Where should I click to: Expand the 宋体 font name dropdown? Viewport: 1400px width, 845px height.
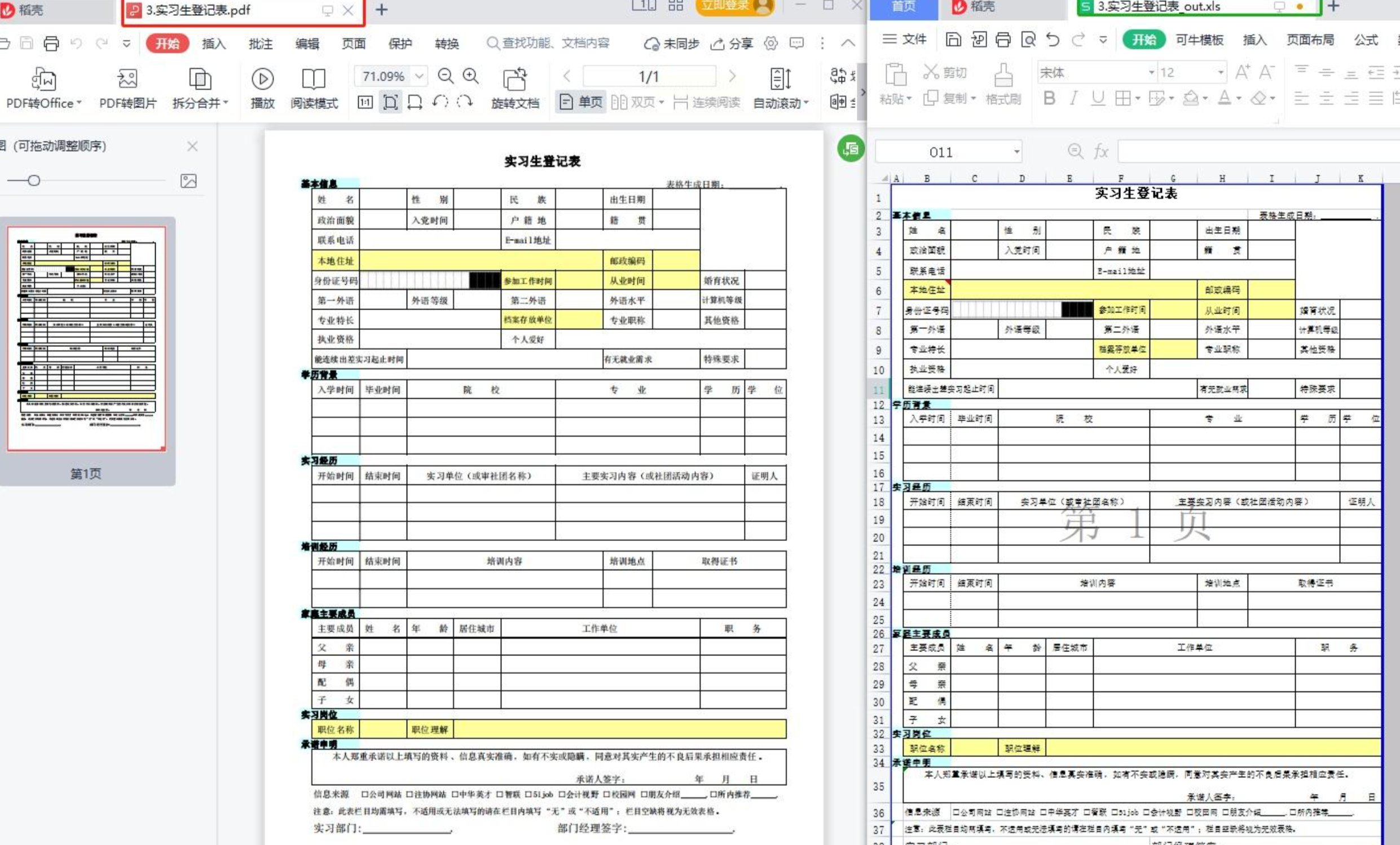click(1151, 73)
